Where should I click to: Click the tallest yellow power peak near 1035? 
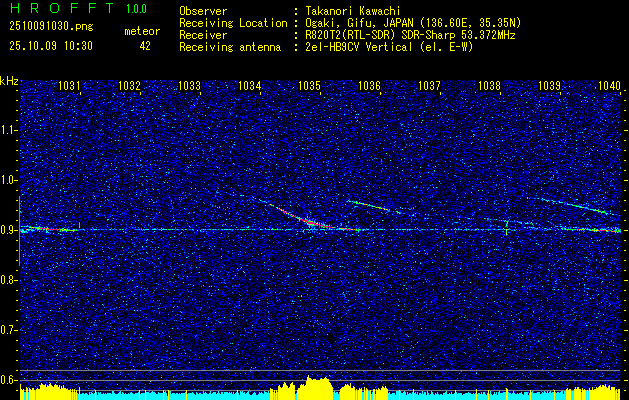click(317, 386)
